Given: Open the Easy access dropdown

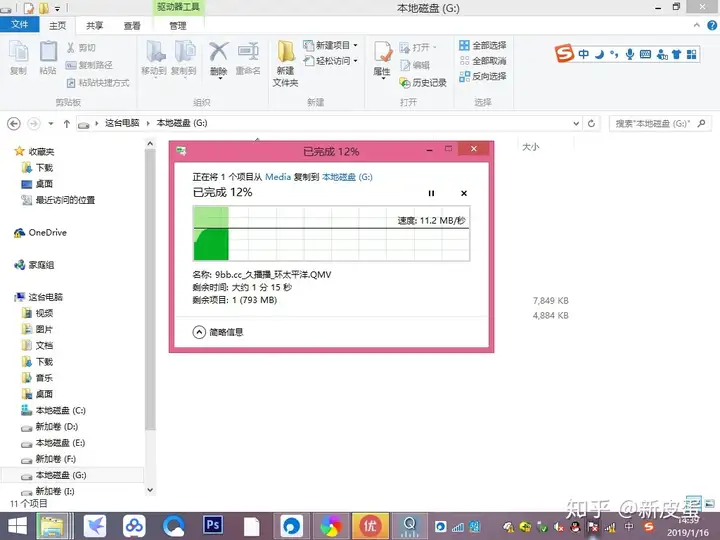Looking at the screenshot, I should pos(330,61).
